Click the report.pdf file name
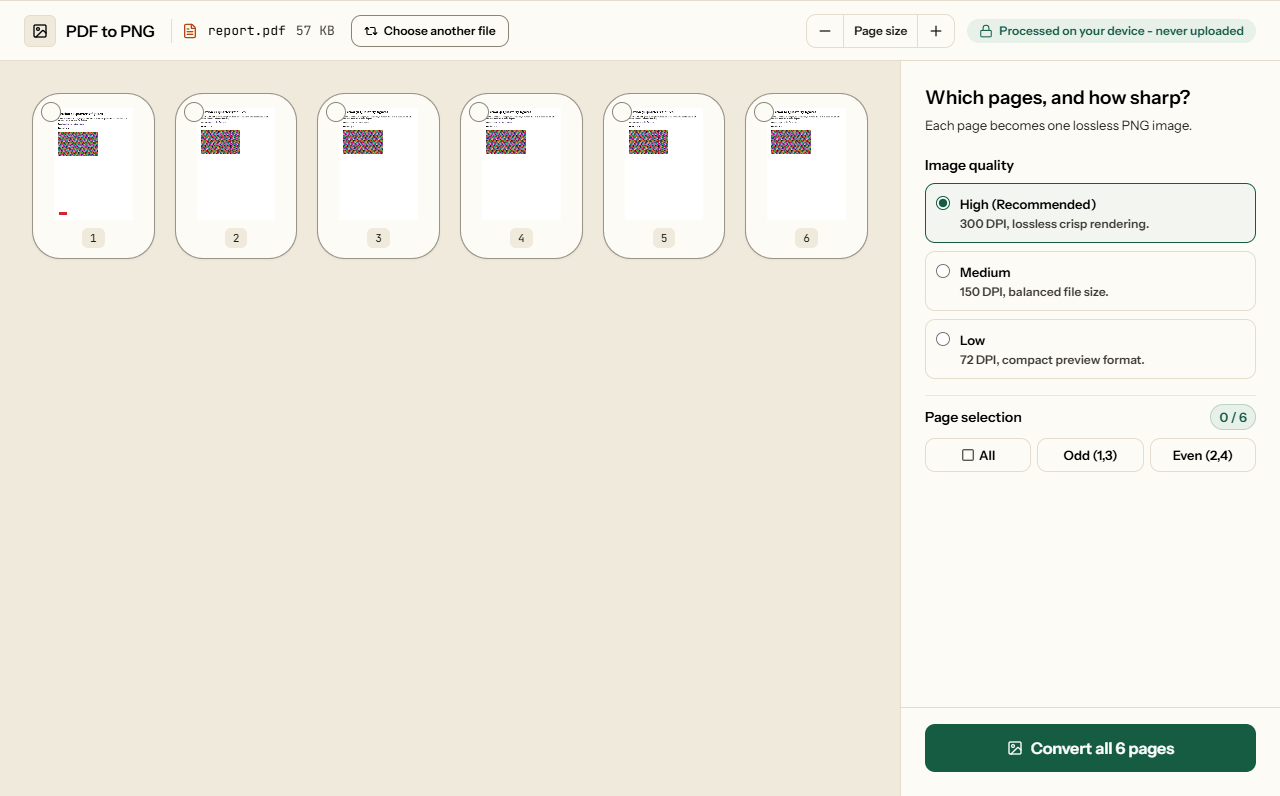This screenshot has height=796, width=1280. [247, 31]
